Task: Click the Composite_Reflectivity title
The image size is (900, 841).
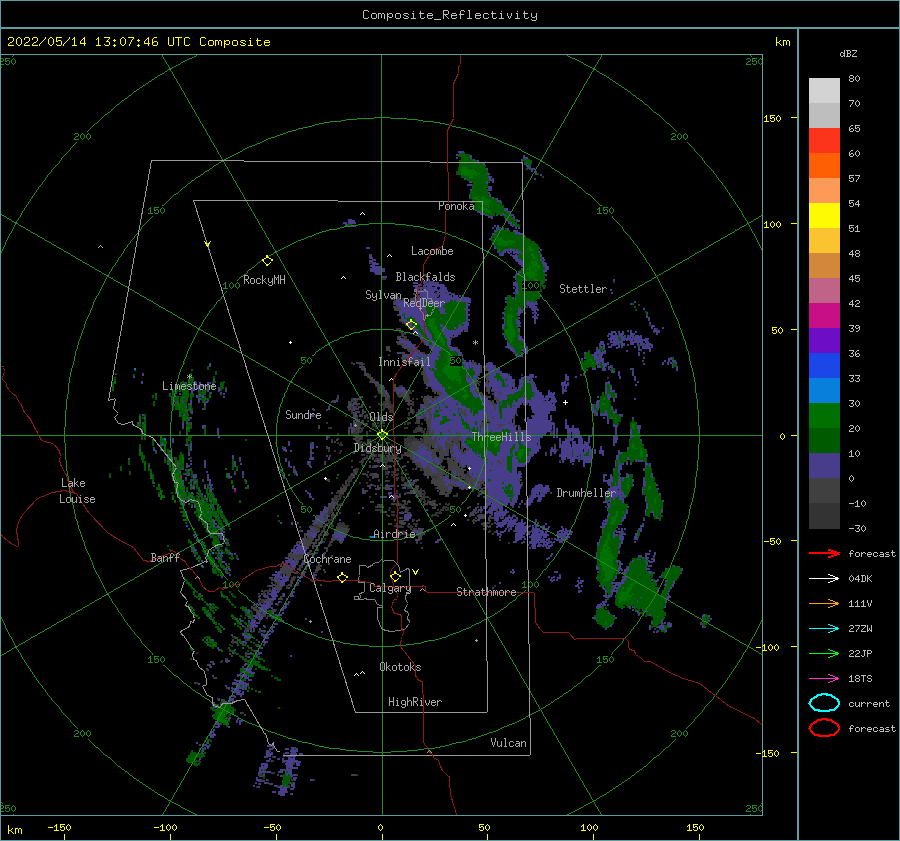Action: 450,15
